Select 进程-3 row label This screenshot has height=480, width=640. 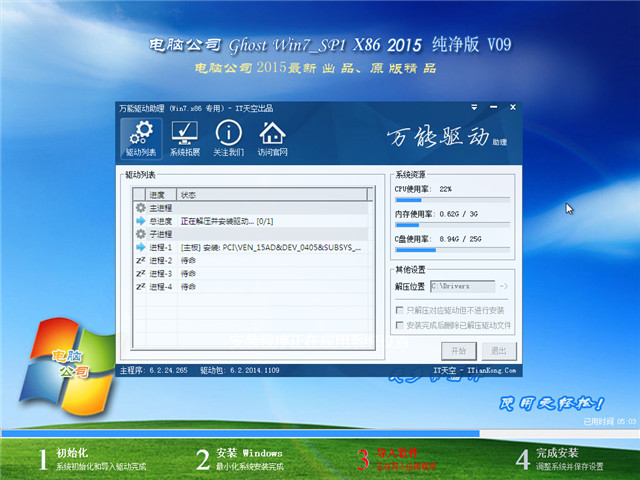pos(160,273)
